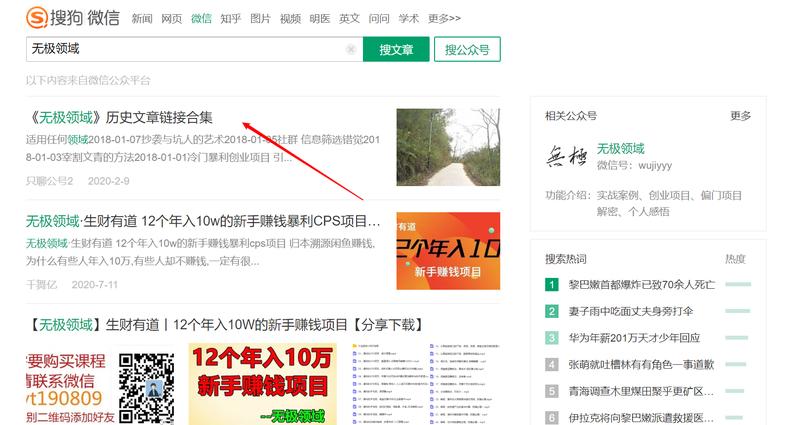Click the 搜公众号 button

pyautogui.click(x=467, y=49)
